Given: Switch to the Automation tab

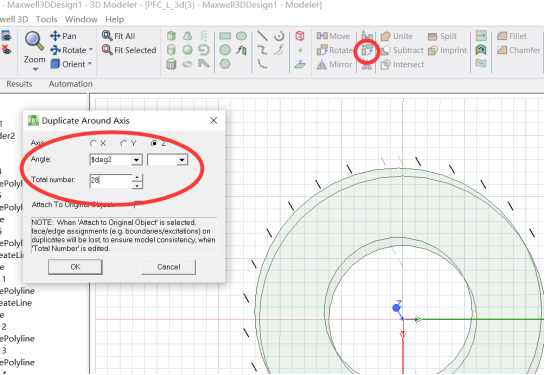Looking at the screenshot, I should (x=71, y=84).
